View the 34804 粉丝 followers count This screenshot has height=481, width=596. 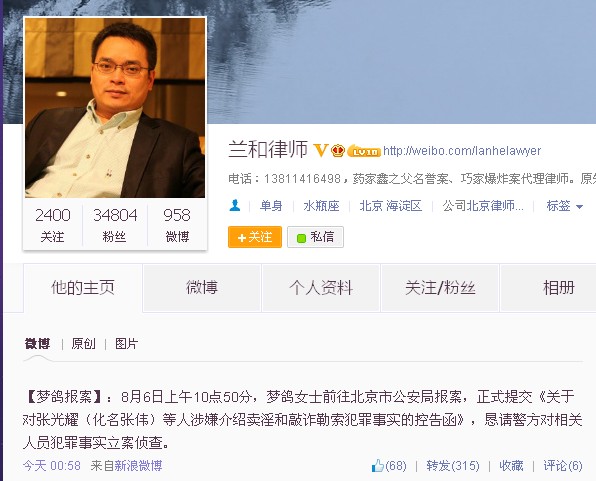(x=115, y=225)
